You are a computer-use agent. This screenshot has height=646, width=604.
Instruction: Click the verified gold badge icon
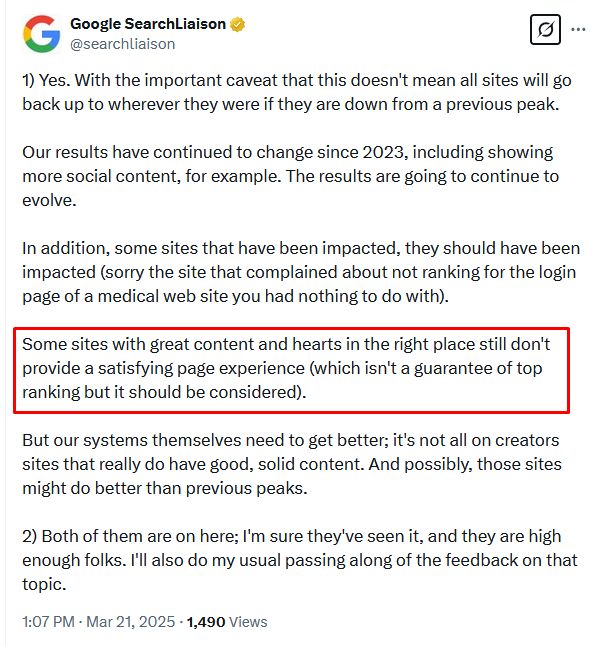[x=237, y=24]
